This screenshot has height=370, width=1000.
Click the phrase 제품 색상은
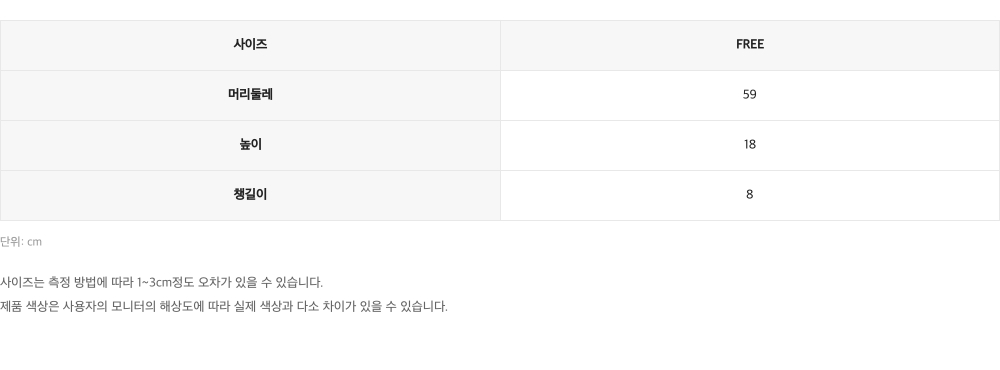[29, 306]
